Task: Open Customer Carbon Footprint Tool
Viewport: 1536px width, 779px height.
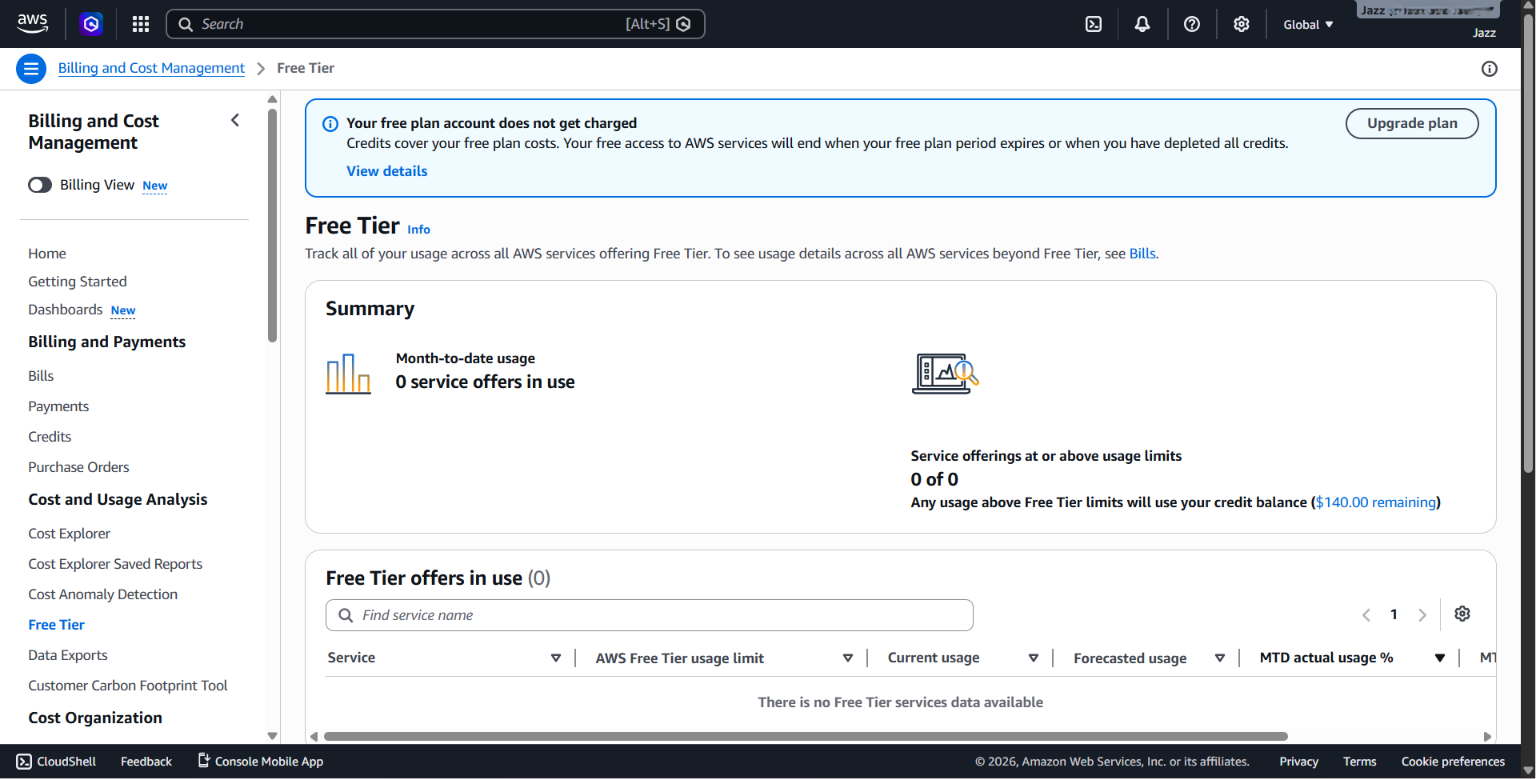Action: (x=127, y=685)
